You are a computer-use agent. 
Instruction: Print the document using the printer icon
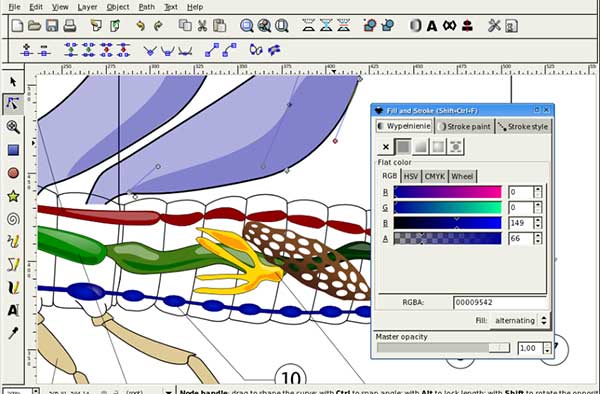pos(69,26)
